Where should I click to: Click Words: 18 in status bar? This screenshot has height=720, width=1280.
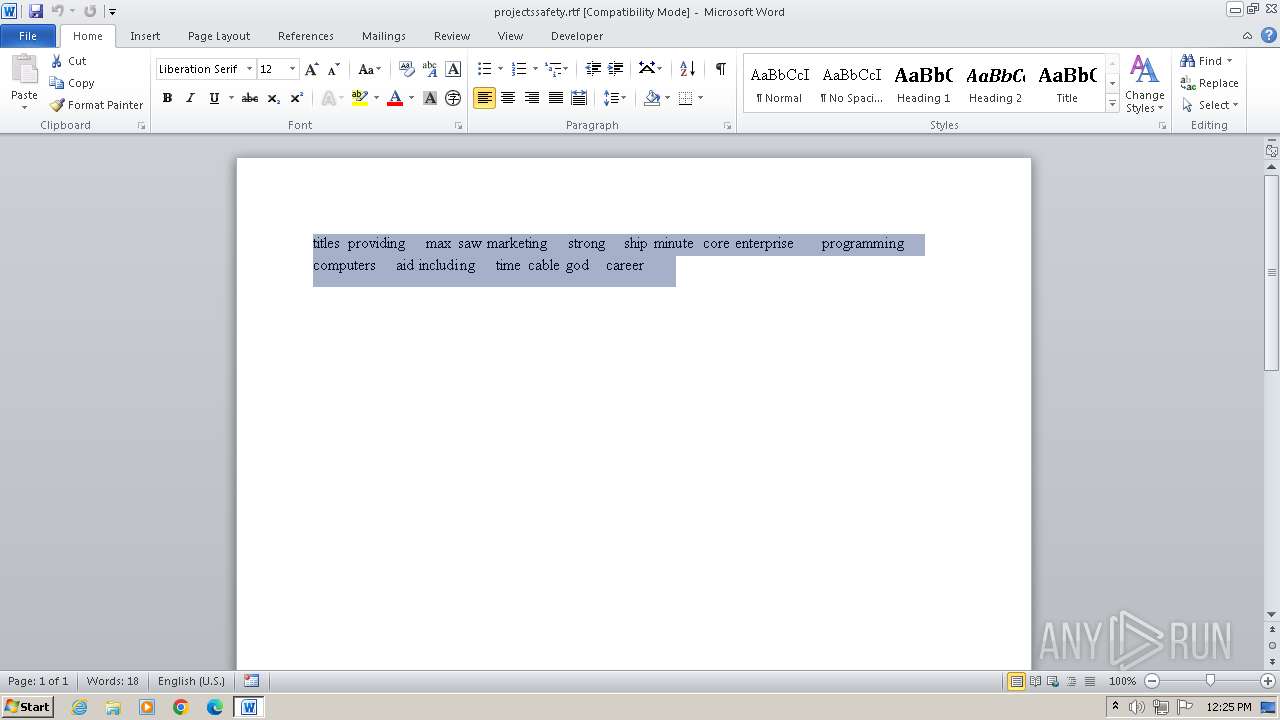tap(112, 681)
